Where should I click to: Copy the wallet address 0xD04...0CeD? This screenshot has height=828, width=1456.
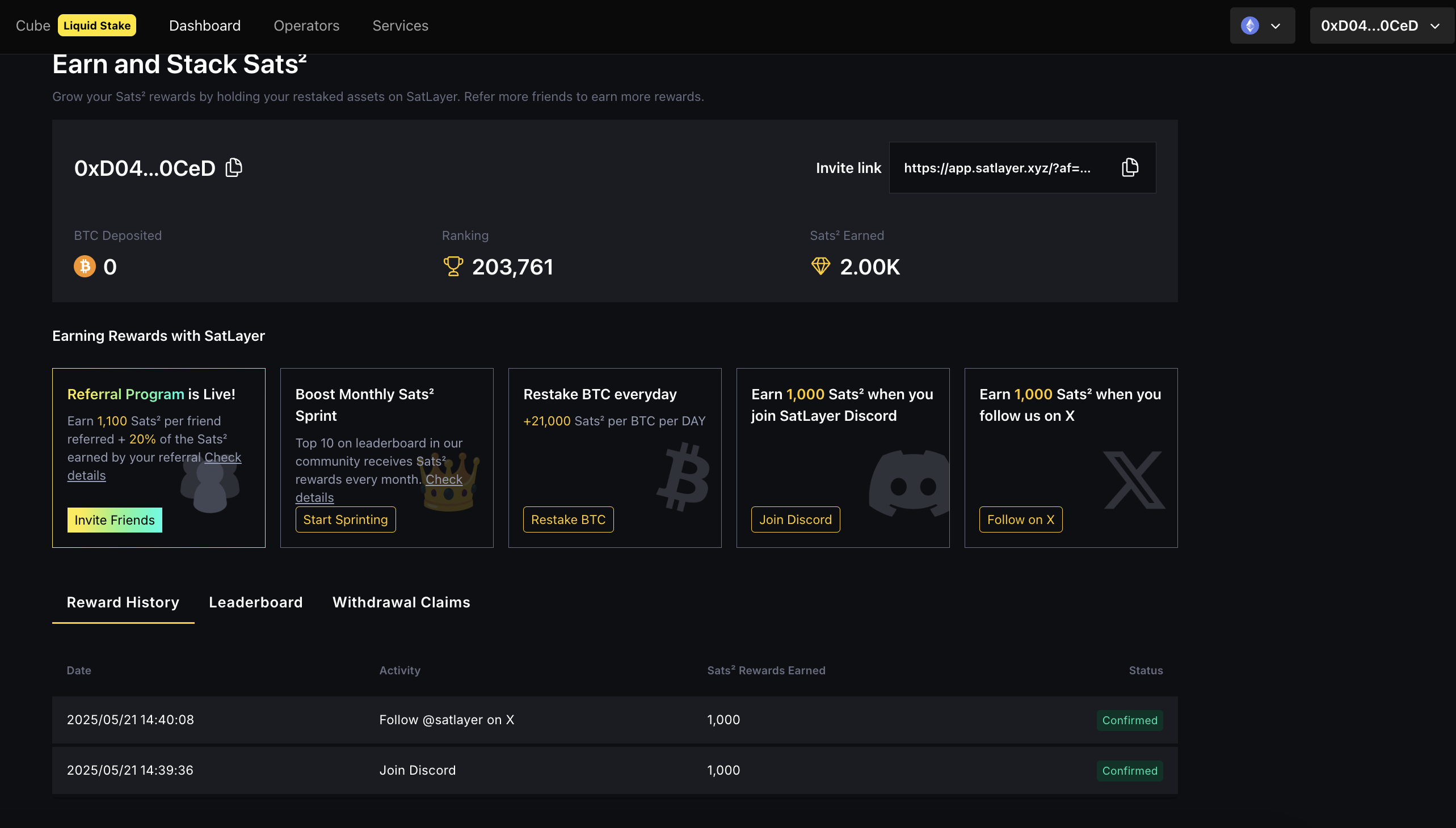[234, 168]
